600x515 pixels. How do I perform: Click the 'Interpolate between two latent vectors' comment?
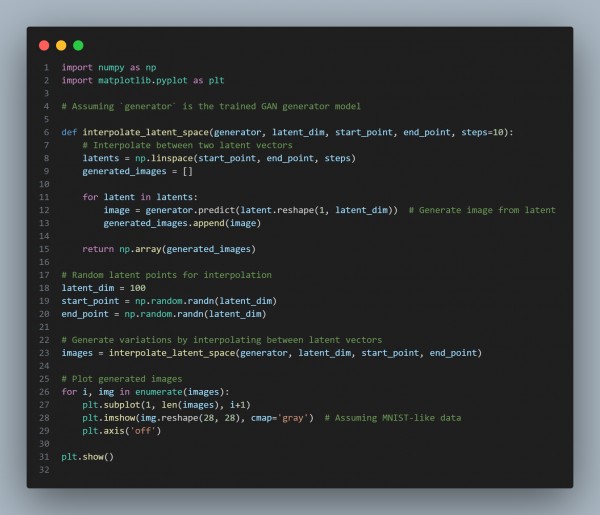point(188,145)
